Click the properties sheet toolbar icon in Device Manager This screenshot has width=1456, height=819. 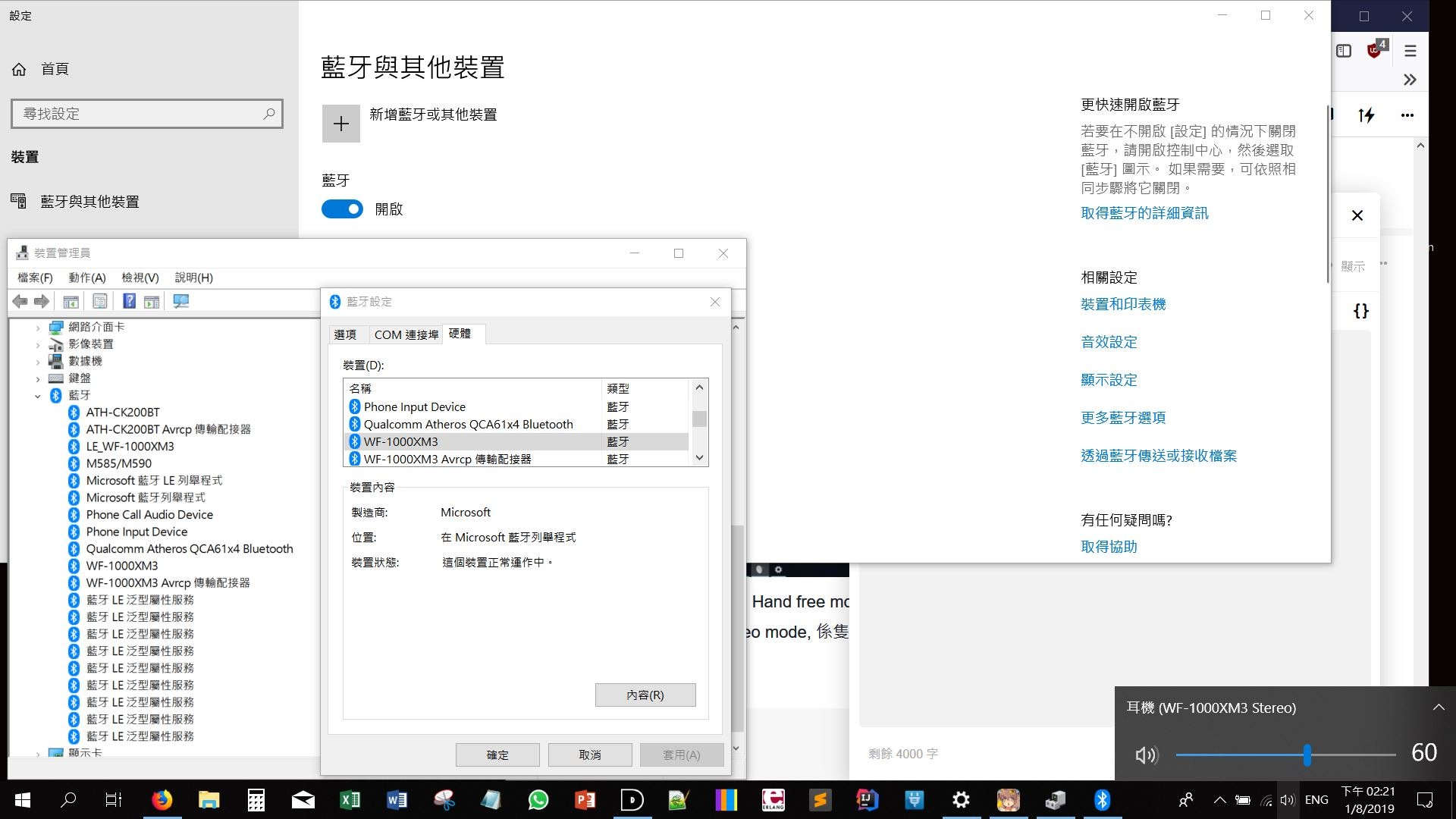[x=99, y=302]
